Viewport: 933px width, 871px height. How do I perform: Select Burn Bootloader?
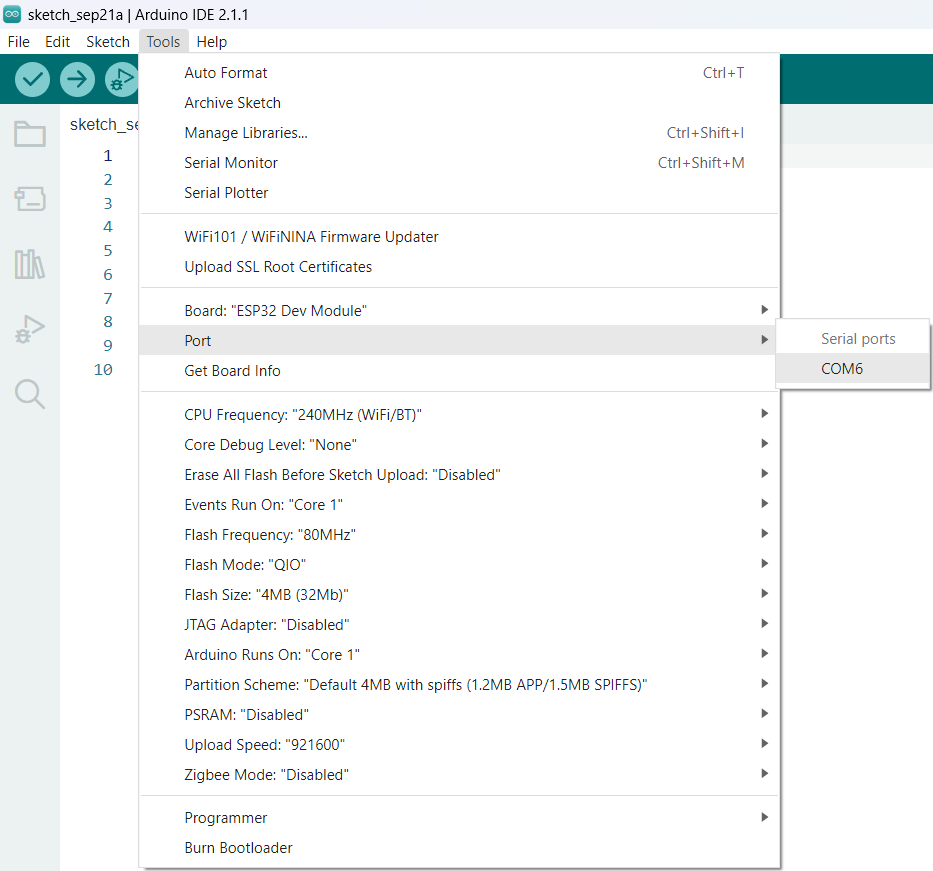click(238, 847)
